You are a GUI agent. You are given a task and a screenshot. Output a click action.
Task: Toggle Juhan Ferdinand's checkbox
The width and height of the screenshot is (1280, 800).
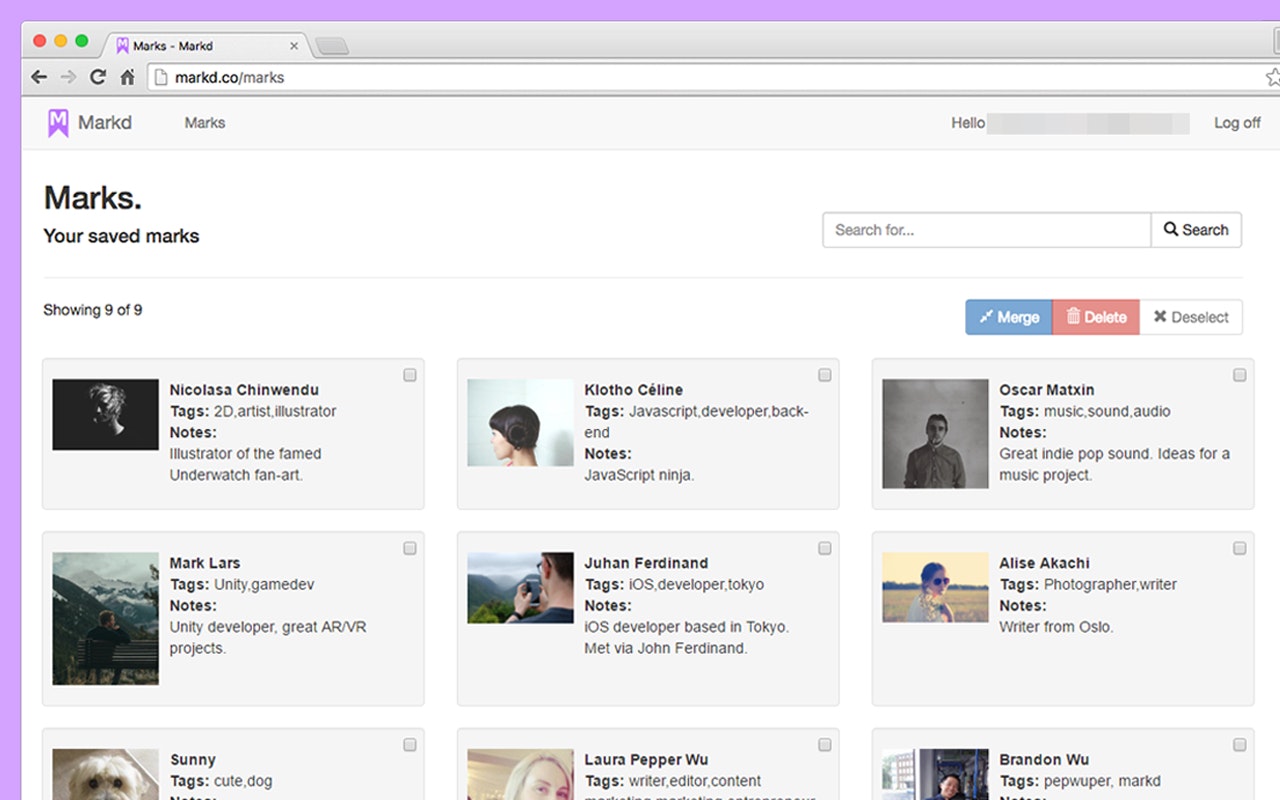pos(825,548)
